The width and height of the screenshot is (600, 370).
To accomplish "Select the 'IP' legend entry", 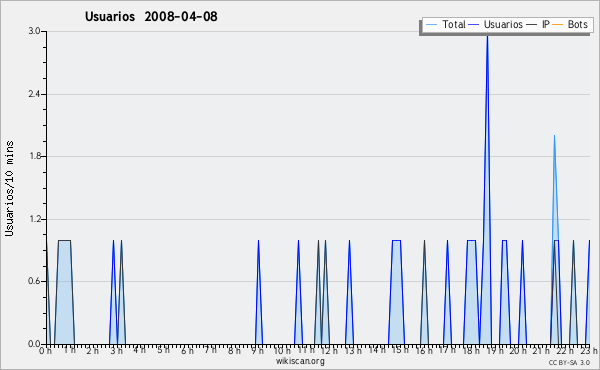I will coord(538,24).
